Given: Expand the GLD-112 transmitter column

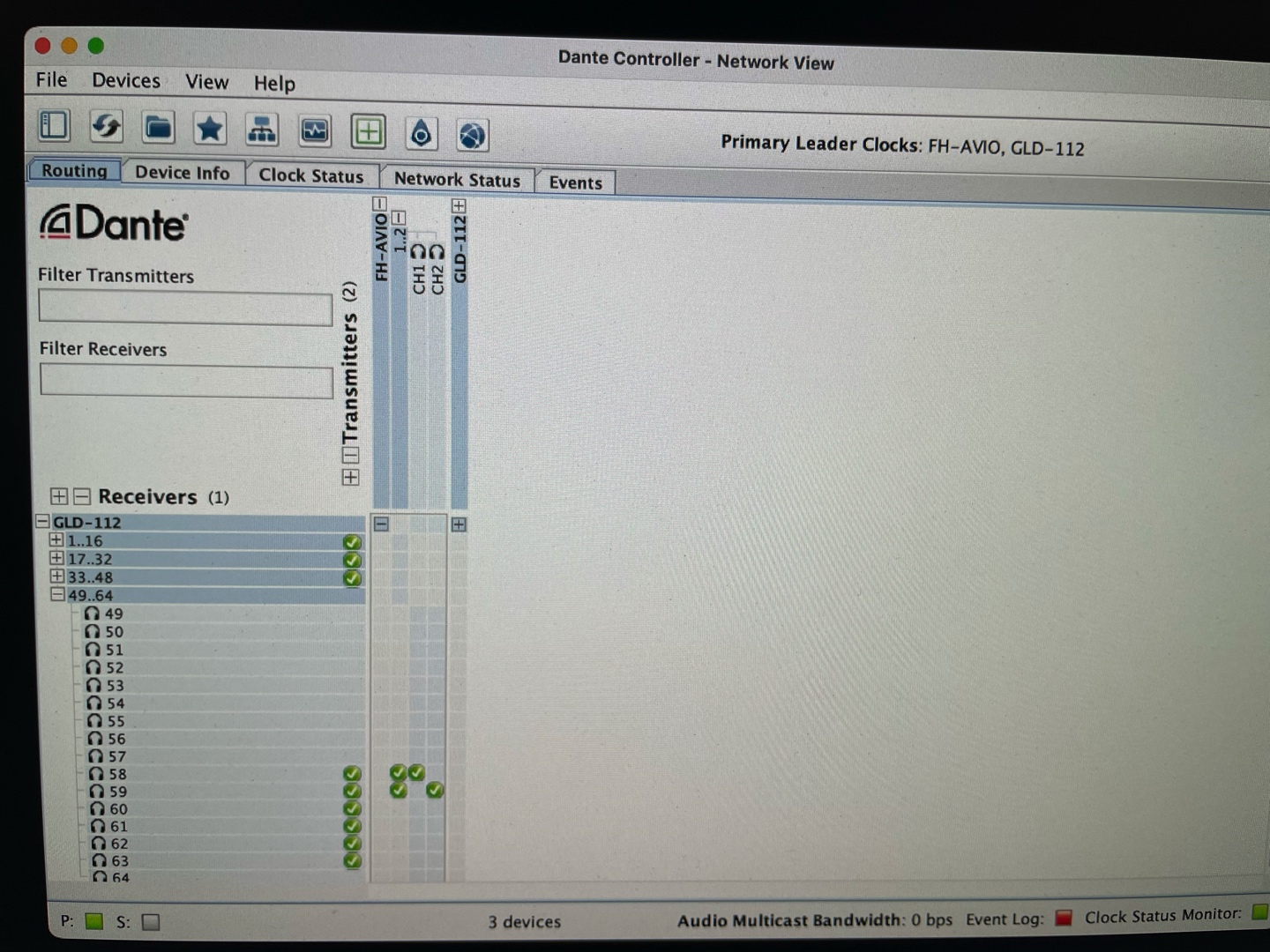Looking at the screenshot, I should pos(459,205).
